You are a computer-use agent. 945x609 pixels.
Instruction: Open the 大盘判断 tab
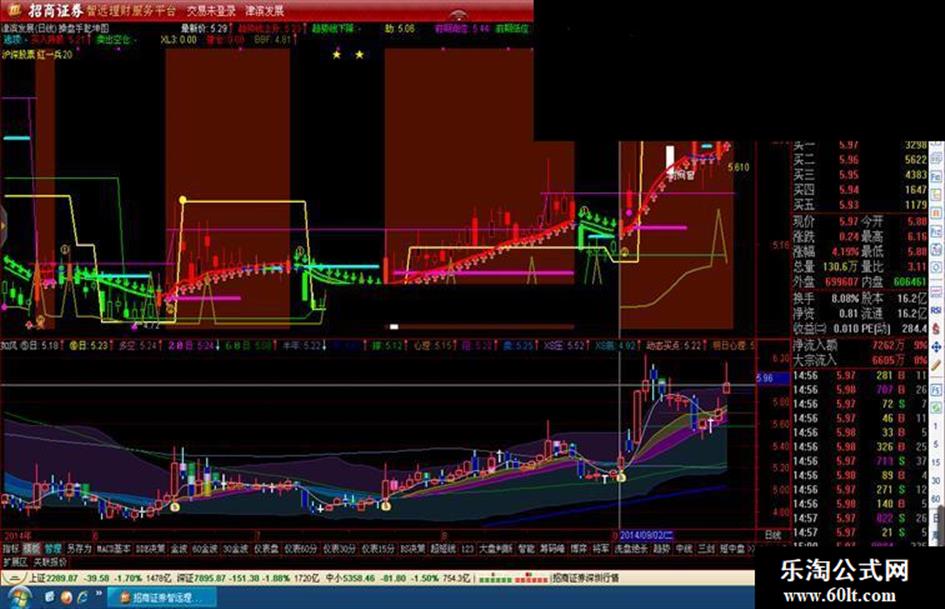[495, 549]
